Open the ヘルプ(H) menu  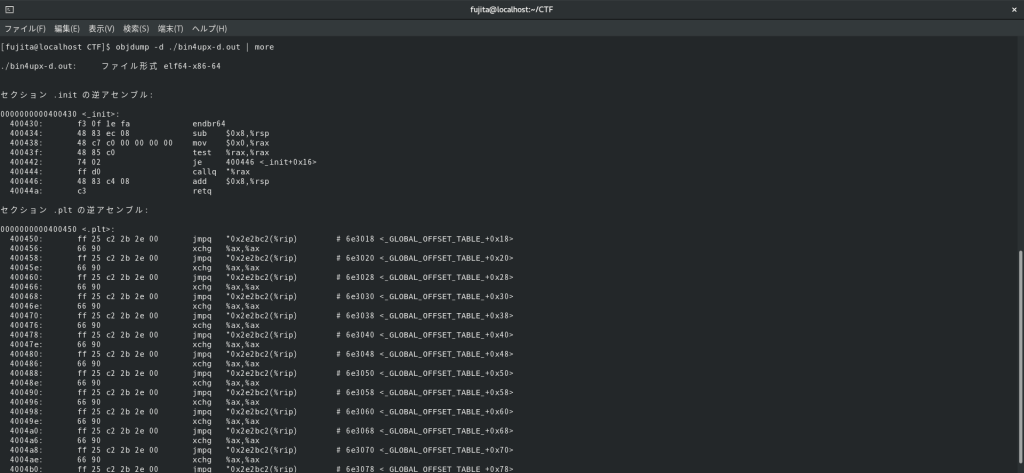tap(209, 28)
